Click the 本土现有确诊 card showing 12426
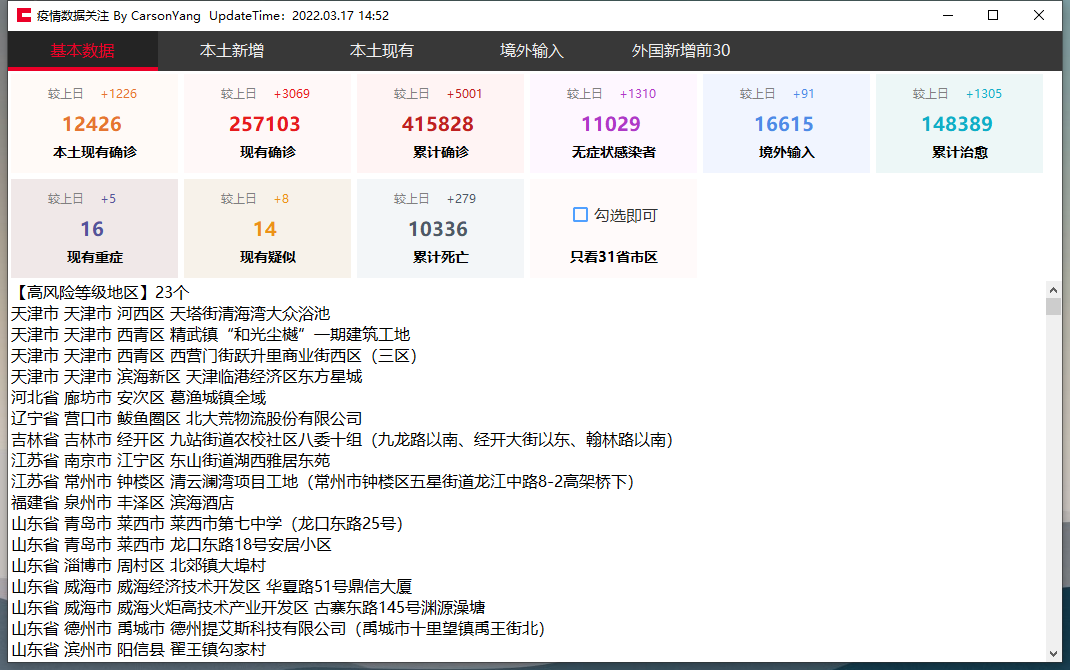1070x670 pixels. (x=93, y=124)
